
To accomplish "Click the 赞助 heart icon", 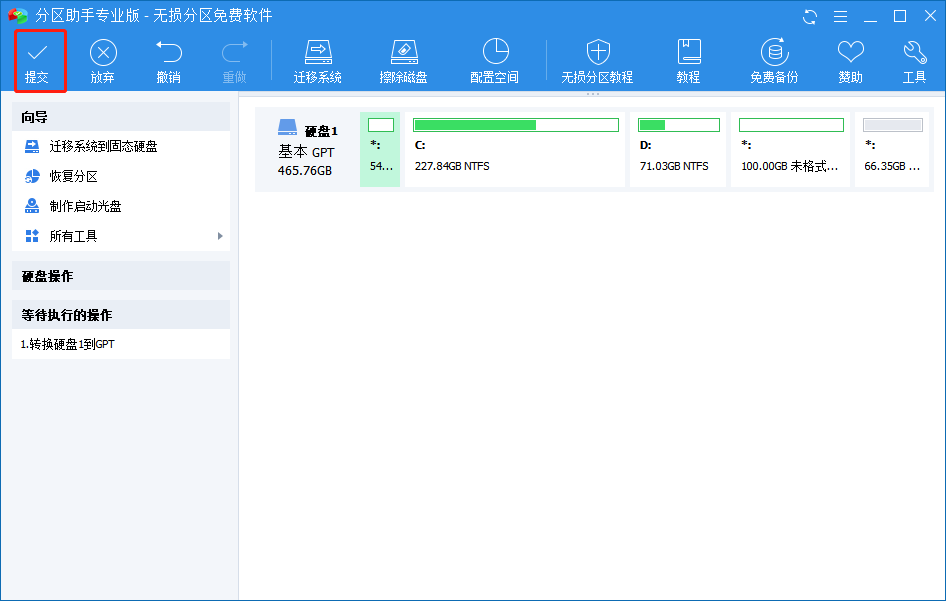I will pos(851,52).
